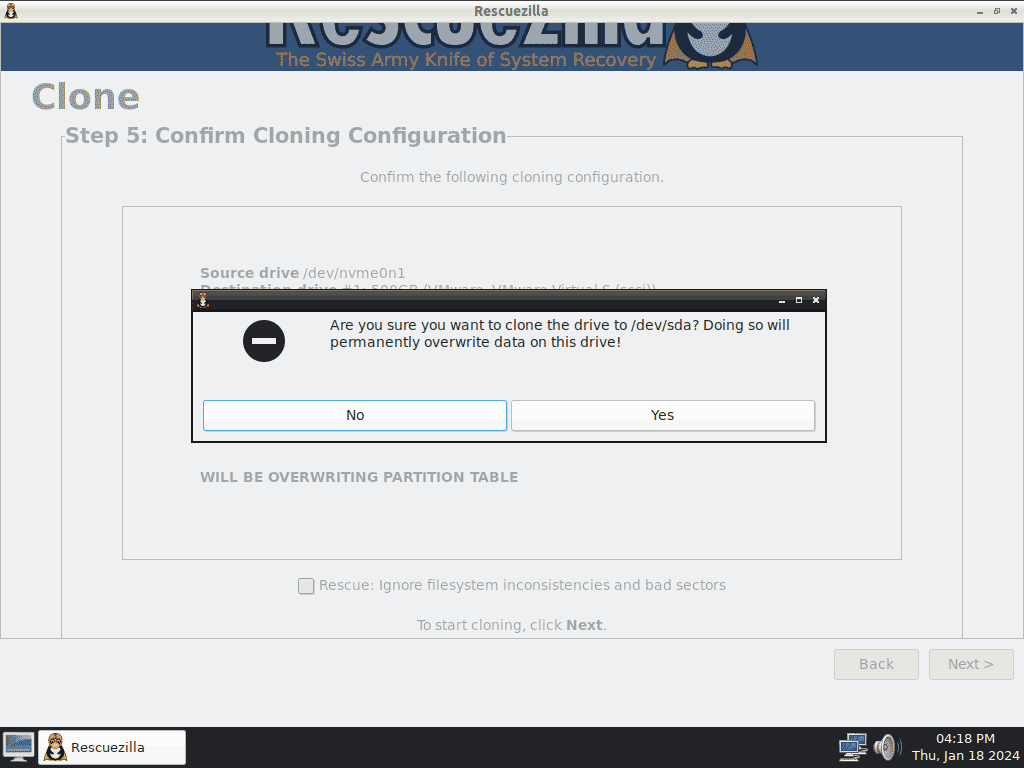Open the network connections tray icon

point(853,747)
